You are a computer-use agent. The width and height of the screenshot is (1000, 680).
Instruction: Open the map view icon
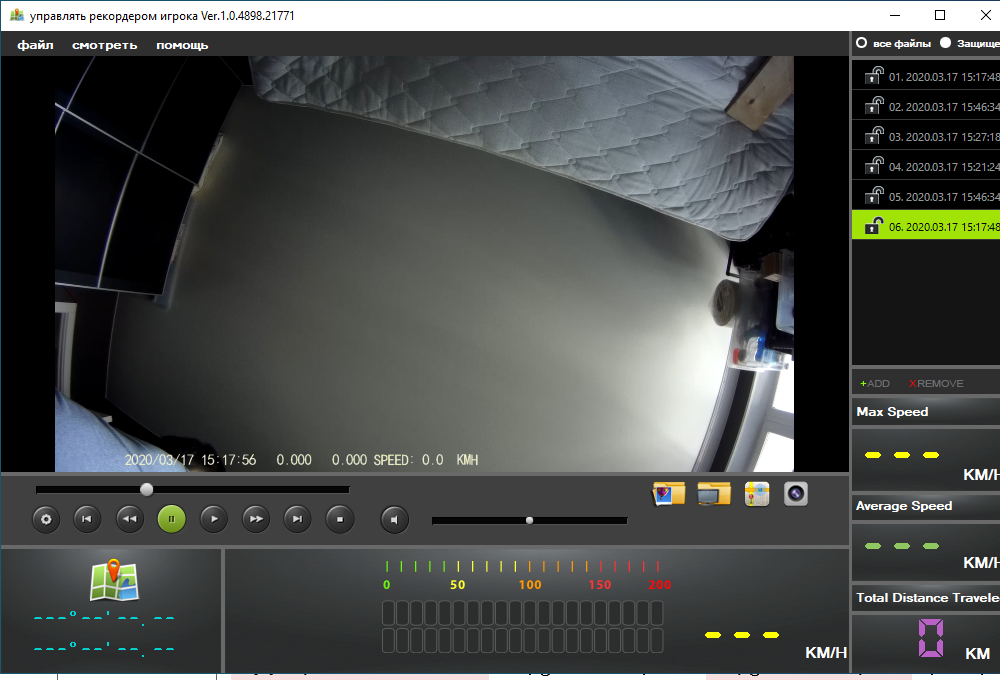[x=757, y=494]
